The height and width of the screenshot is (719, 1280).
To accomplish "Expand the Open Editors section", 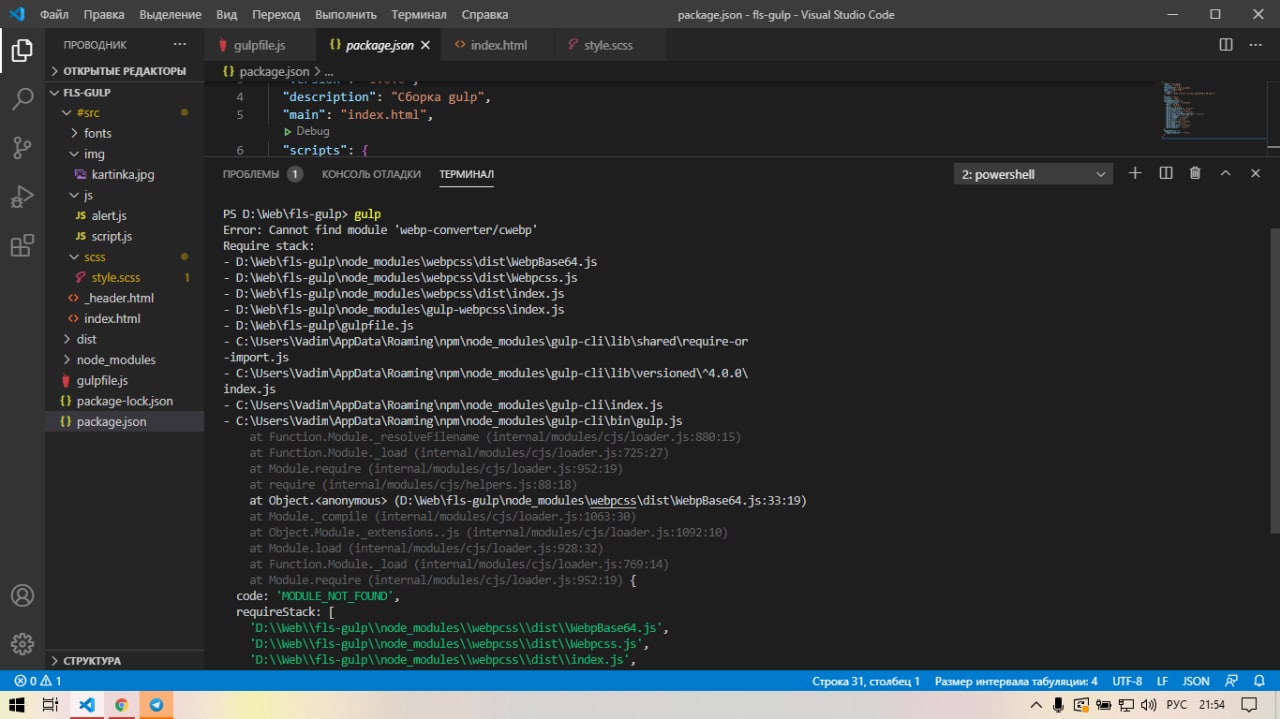I will (x=125, y=71).
